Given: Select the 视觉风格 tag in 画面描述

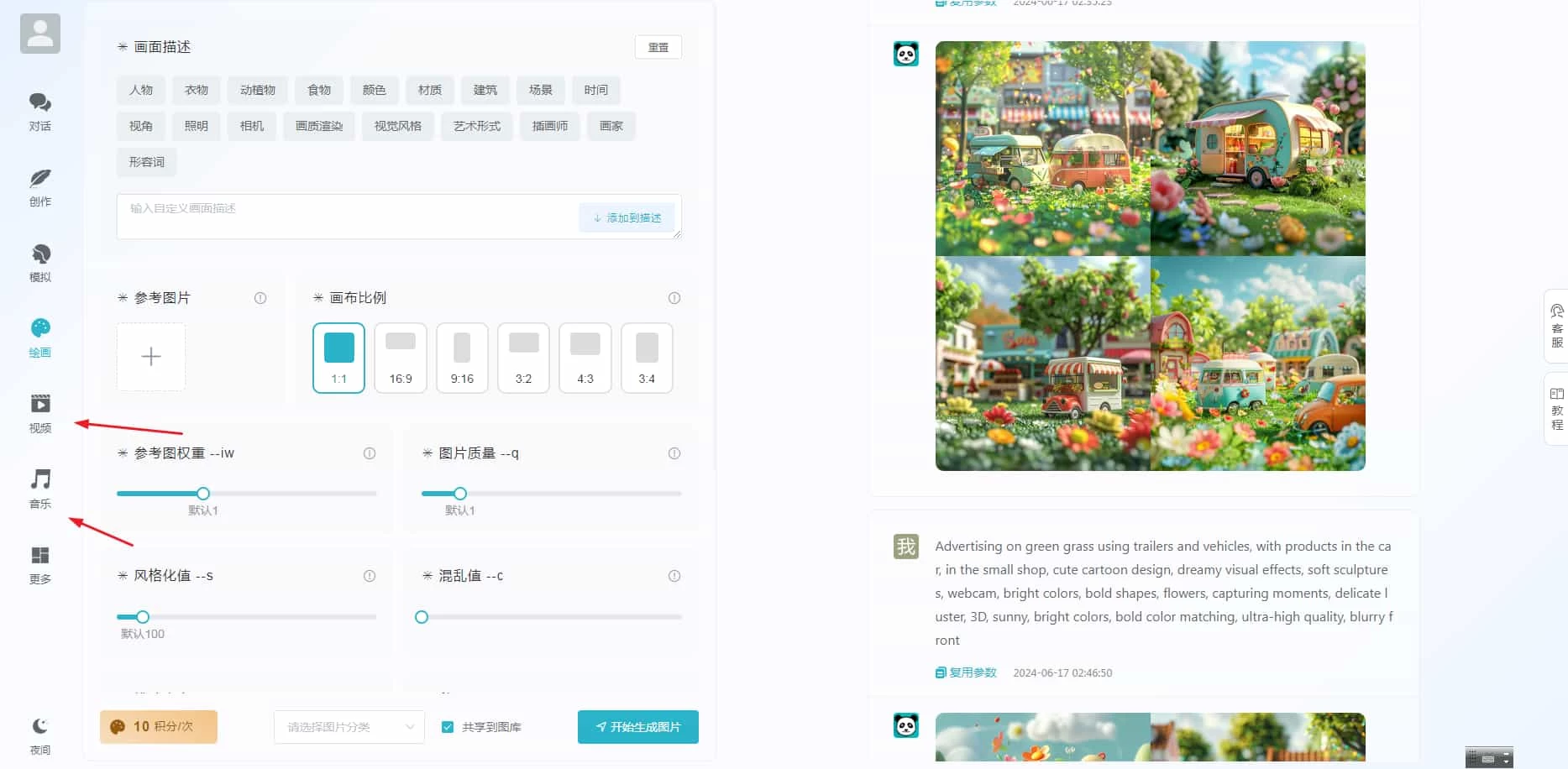Looking at the screenshot, I should (x=397, y=126).
